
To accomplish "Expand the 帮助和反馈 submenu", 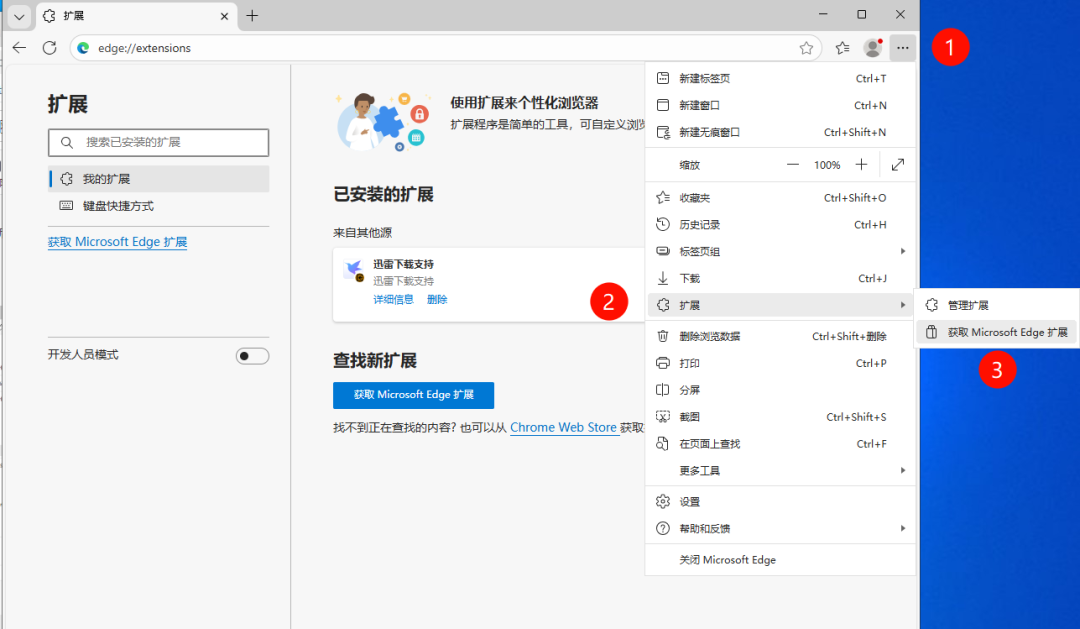I will coord(780,528).
